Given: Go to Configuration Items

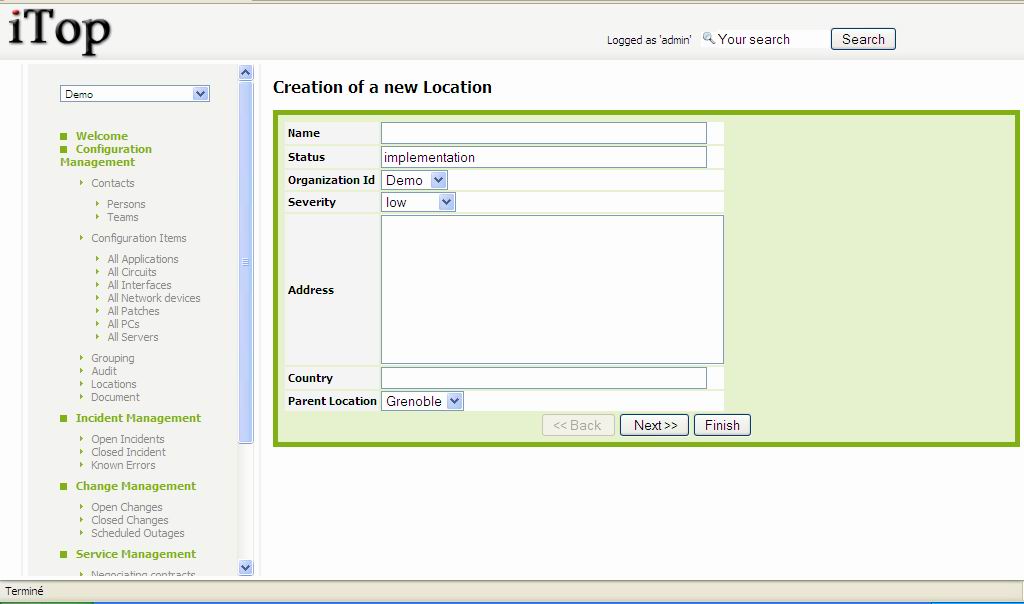Looking at the screenshot, I should [138, 238].
